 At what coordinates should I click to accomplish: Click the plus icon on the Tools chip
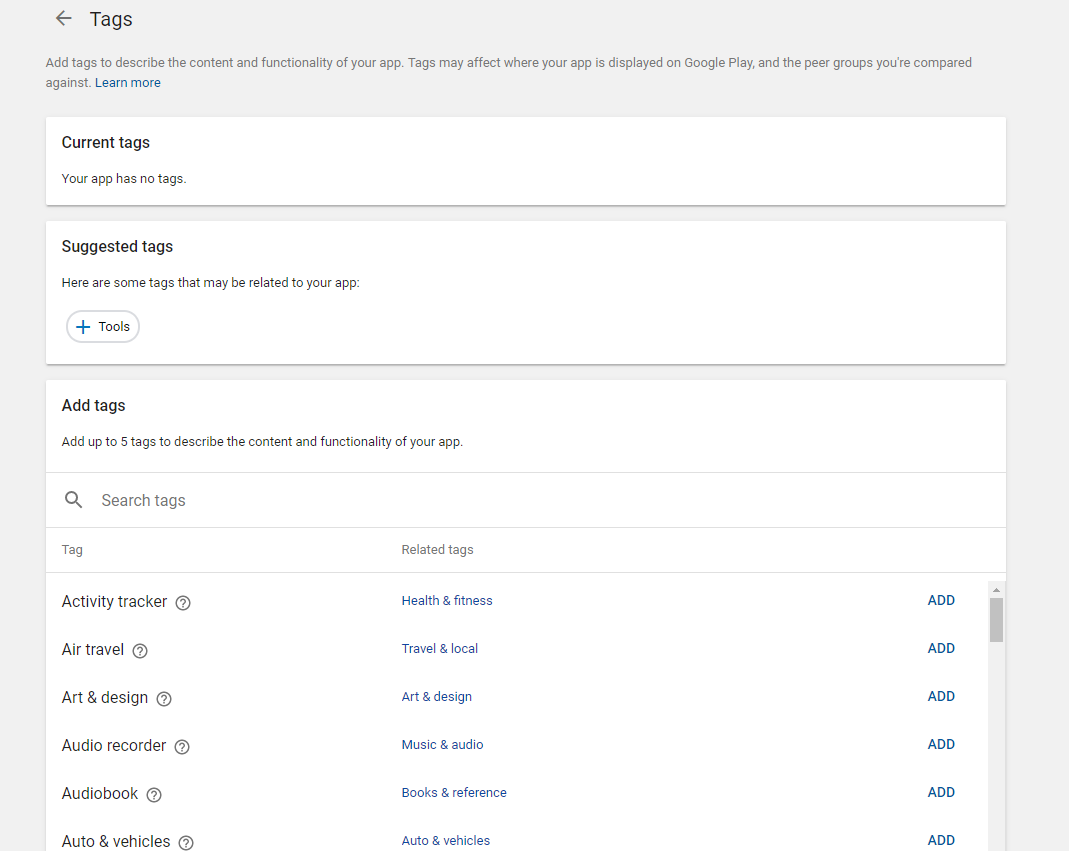click(84, 326)
